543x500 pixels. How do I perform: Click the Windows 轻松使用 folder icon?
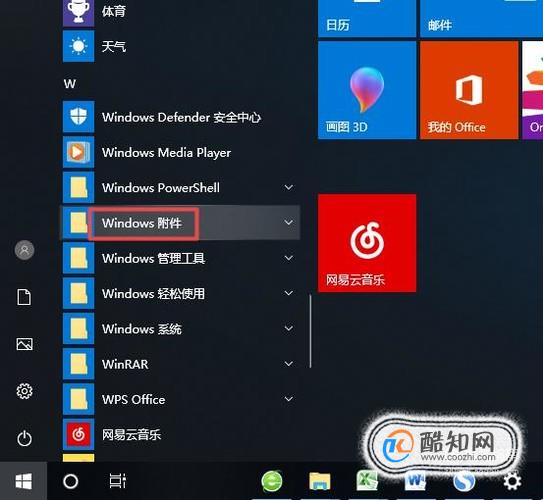click(78, 293)
